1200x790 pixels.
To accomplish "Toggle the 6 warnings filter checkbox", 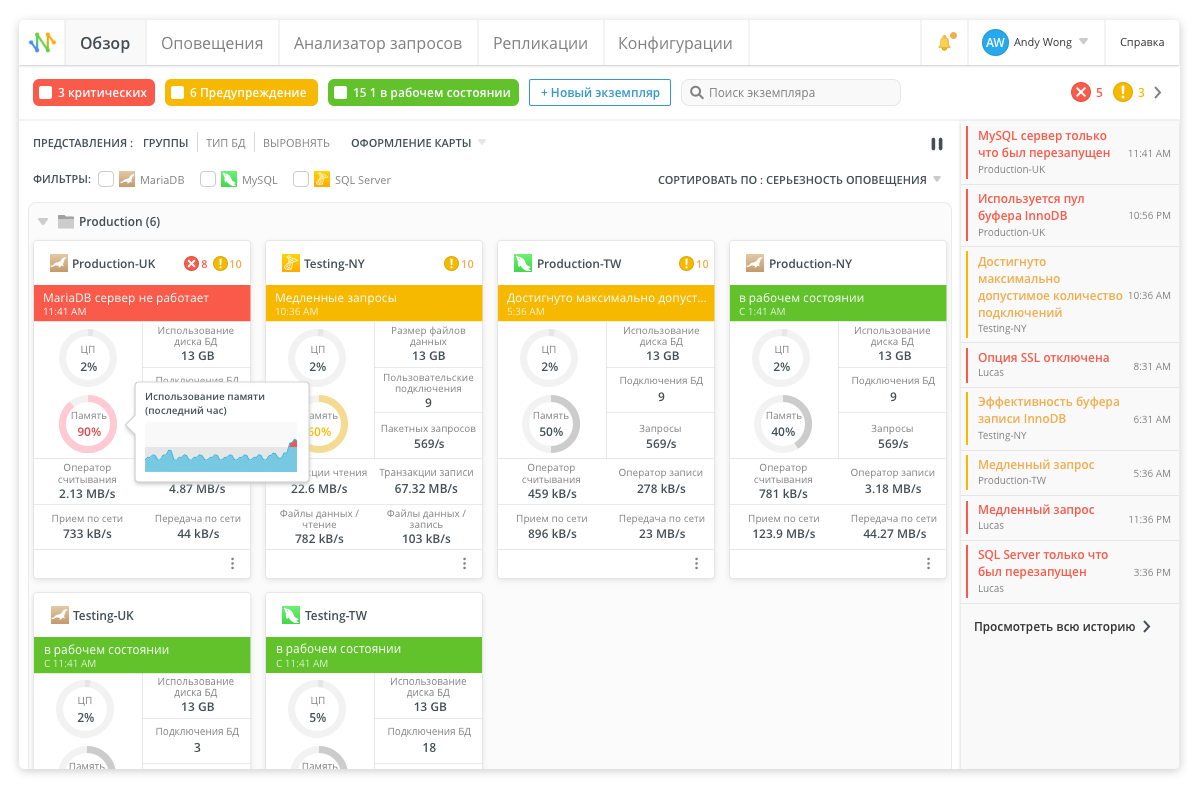I will (x=177, y=93).
